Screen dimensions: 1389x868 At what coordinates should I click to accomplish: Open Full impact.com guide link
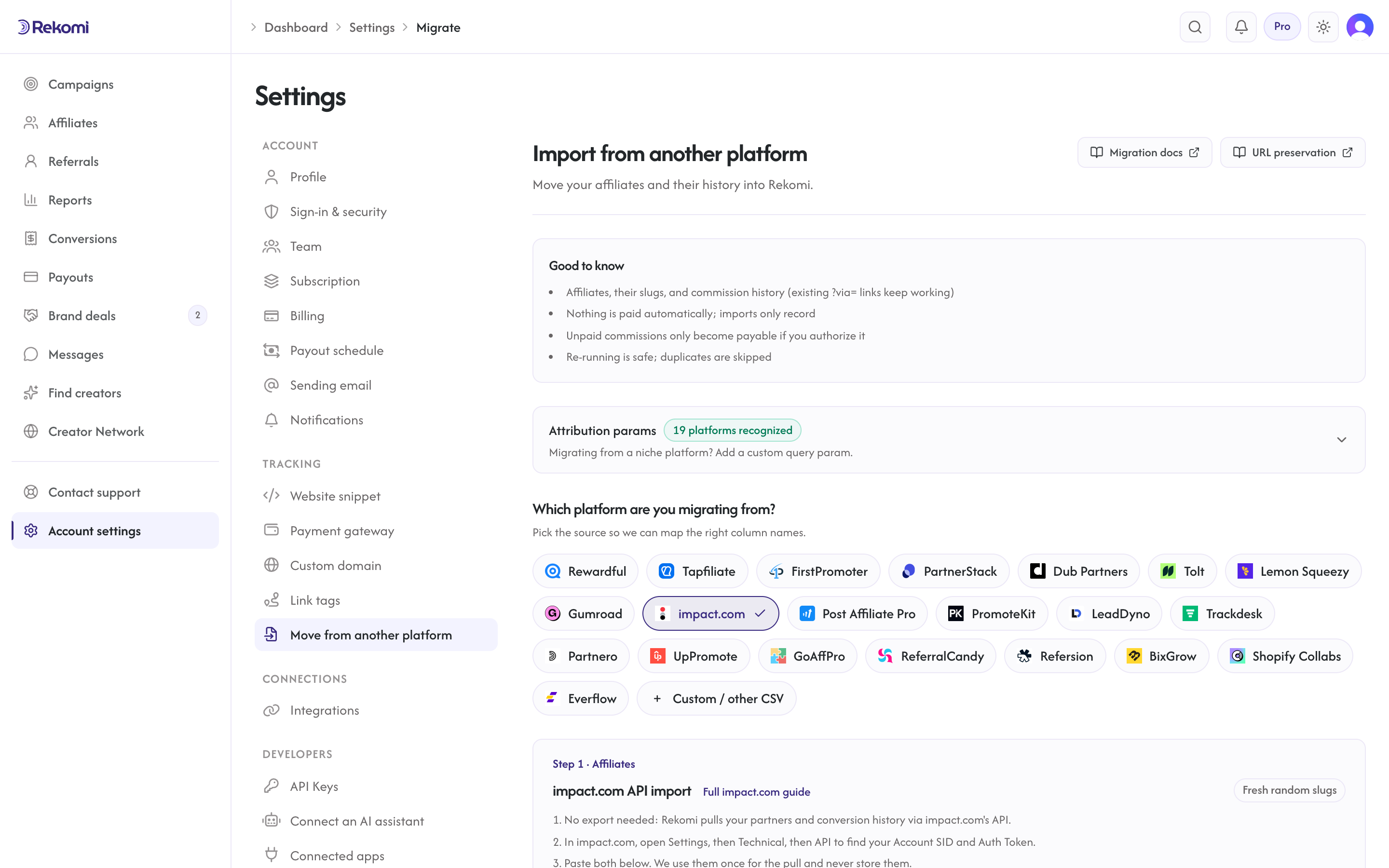(x=757, y=792)
